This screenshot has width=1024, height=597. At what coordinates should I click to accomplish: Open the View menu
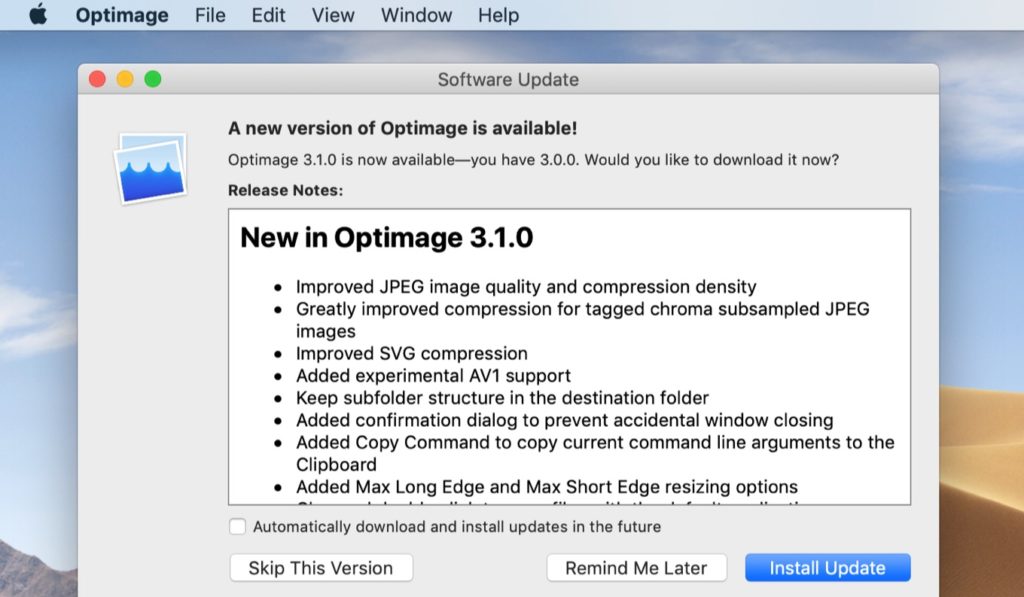[332, 15]
